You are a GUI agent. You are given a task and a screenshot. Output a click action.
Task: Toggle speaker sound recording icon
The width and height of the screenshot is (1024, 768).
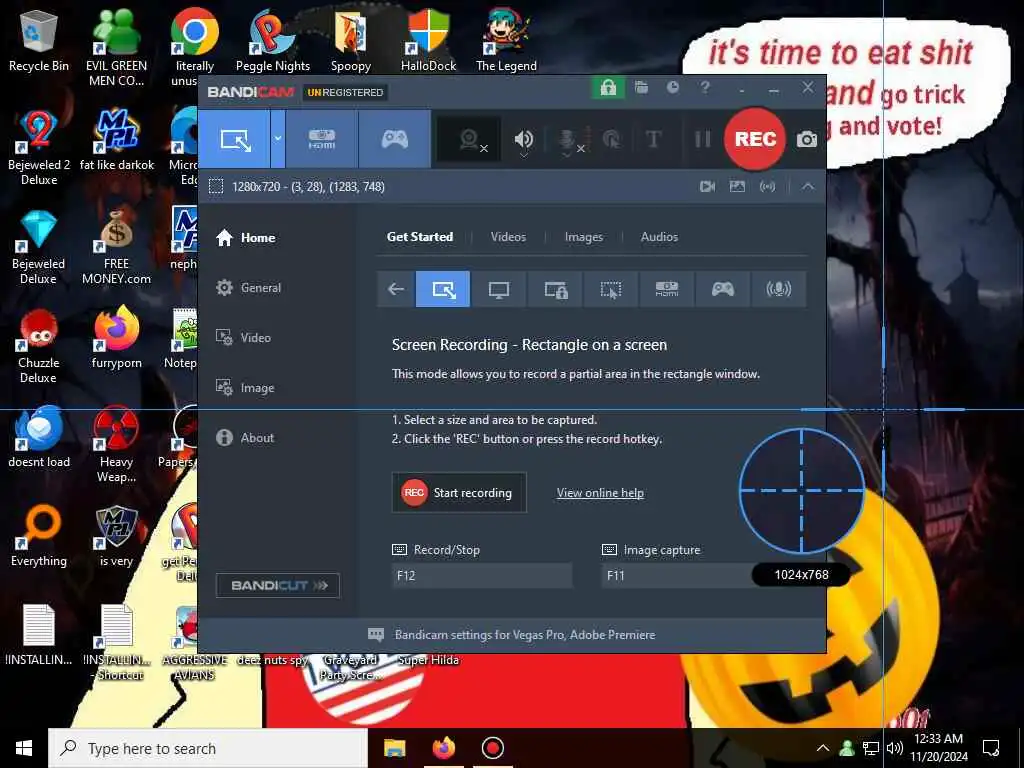[523, 139]
